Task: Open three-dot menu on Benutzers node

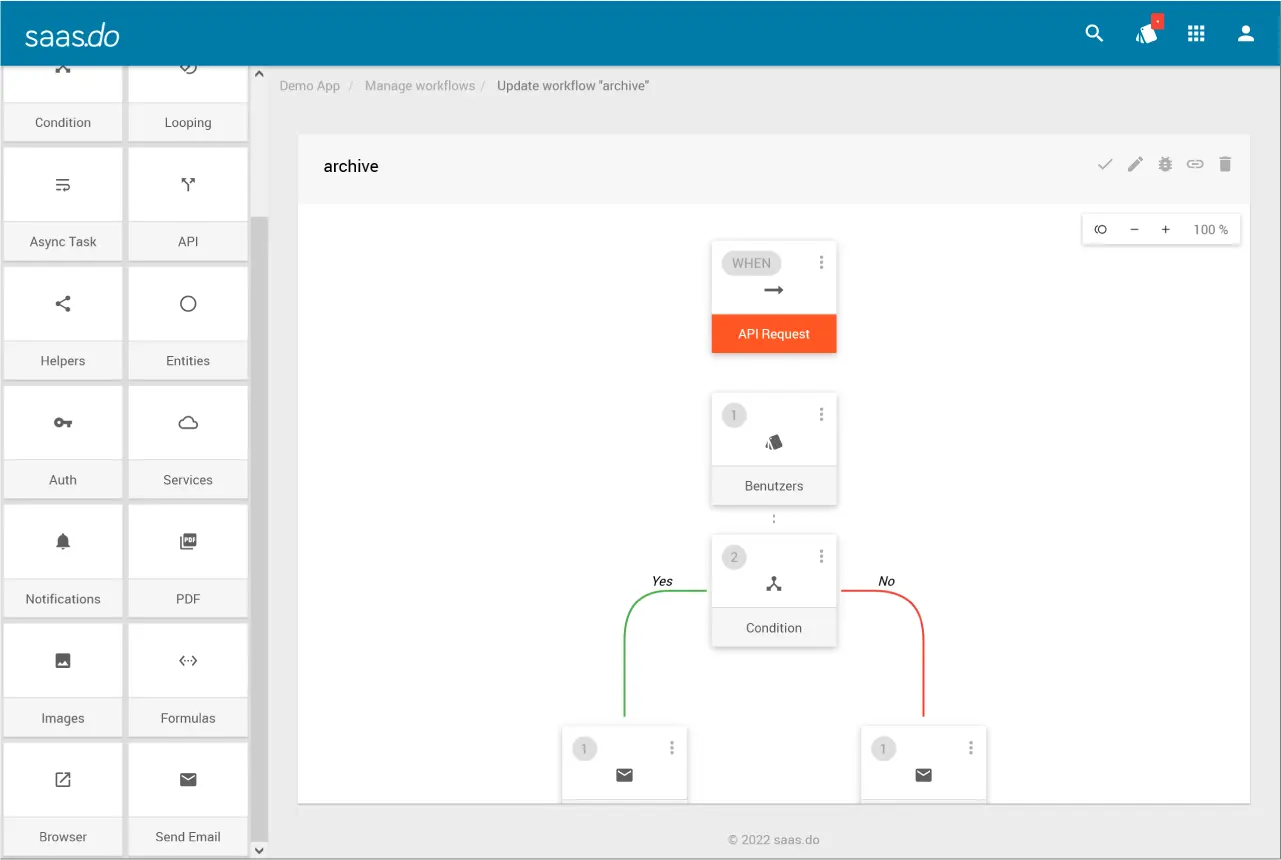Action: tap(821, 415)
